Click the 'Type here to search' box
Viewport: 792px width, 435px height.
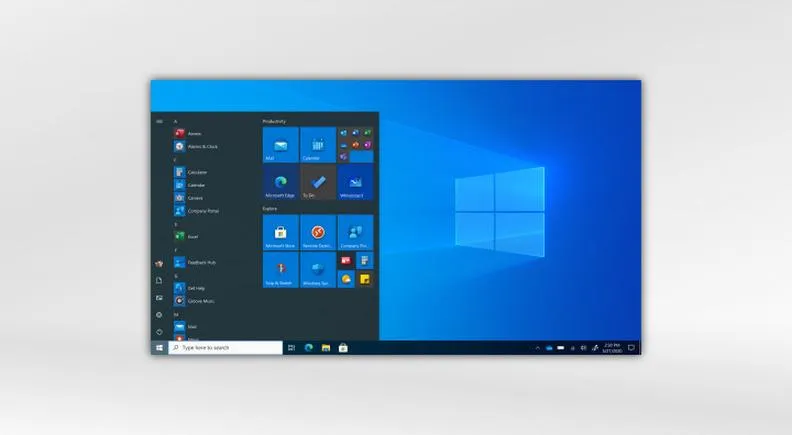[x=225, y=348]
